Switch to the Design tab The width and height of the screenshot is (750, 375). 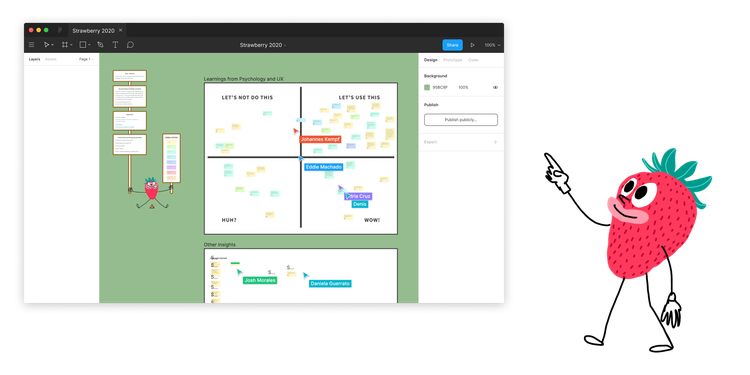coord(430,60)
